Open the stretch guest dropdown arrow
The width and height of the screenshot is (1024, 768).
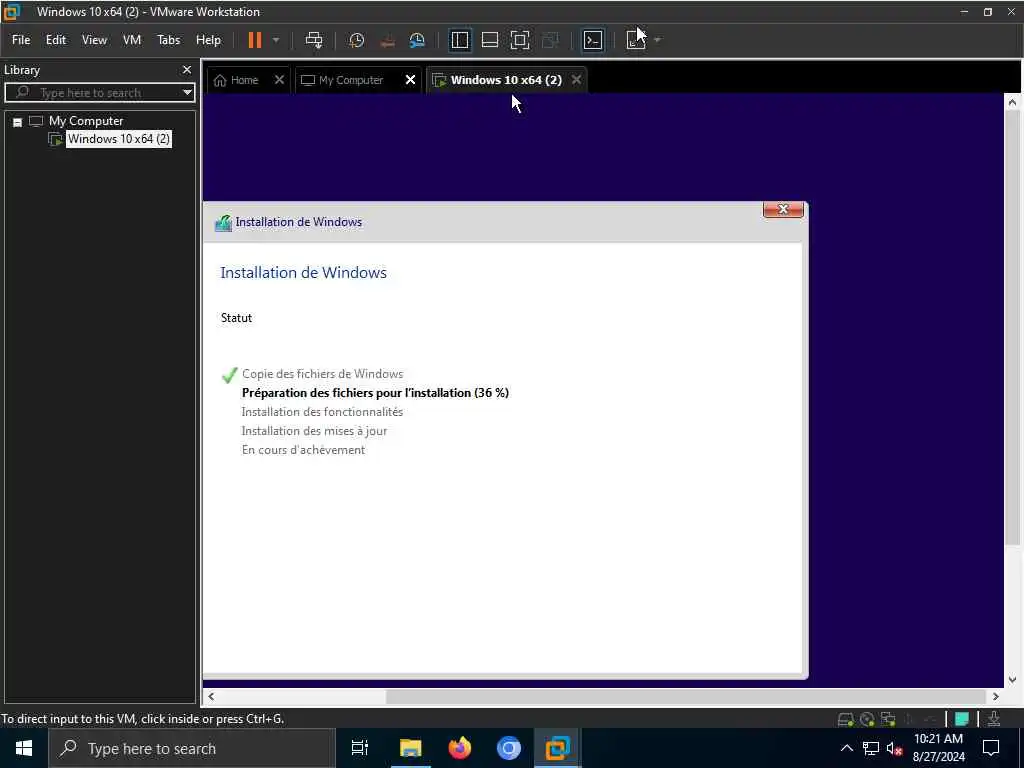tap(658, 40)
